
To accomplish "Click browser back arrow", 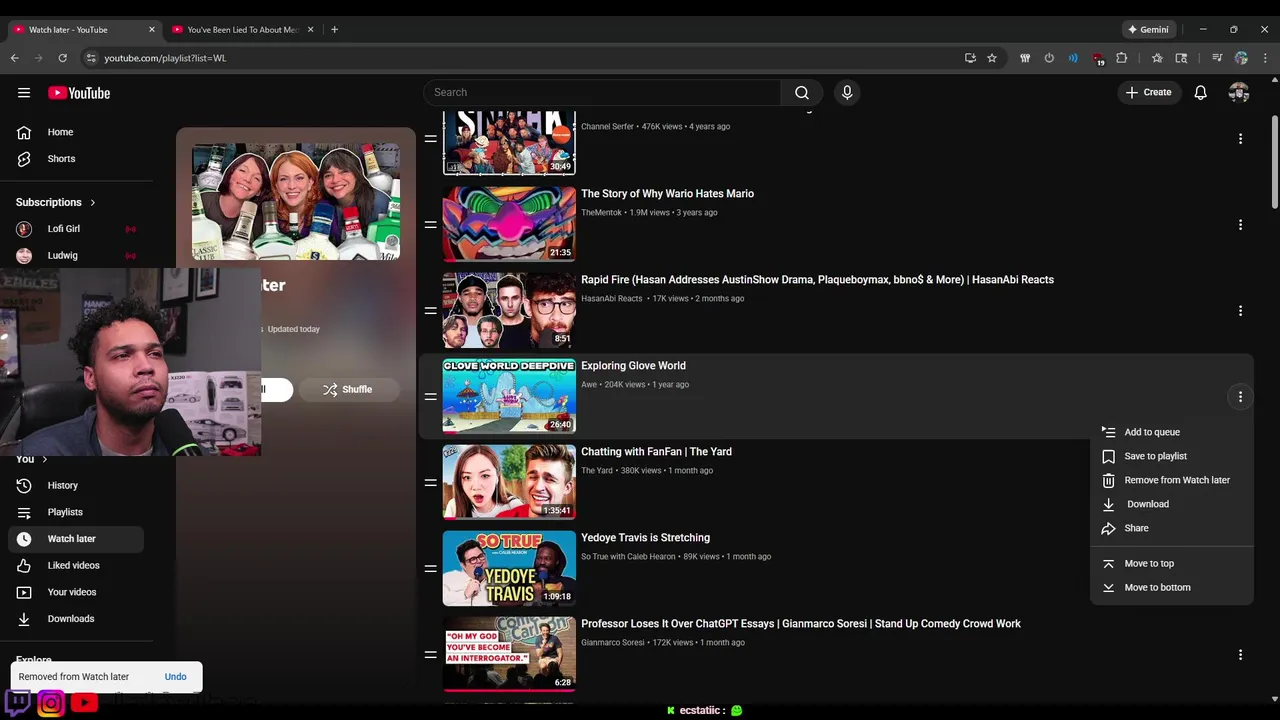I will point(15,58).
